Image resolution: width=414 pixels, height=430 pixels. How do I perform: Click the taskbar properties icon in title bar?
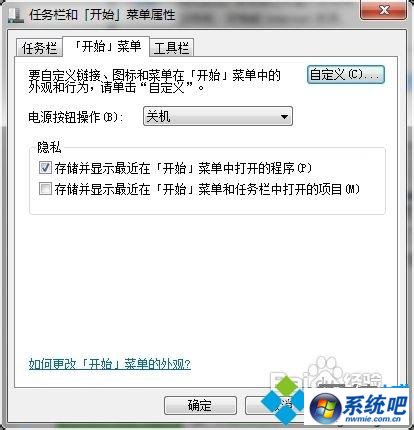[16, 15]
